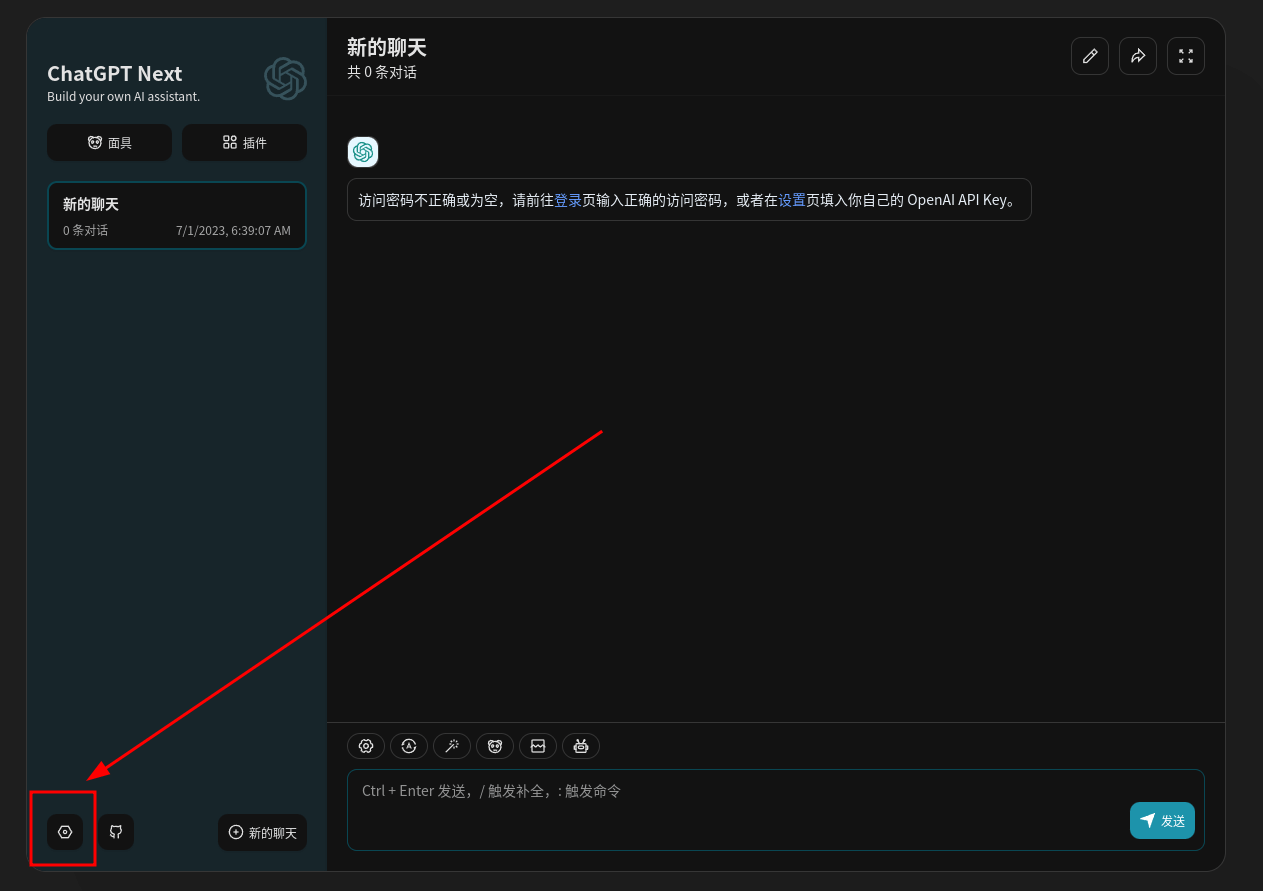Open the 面具 masks page

point(109,142)
